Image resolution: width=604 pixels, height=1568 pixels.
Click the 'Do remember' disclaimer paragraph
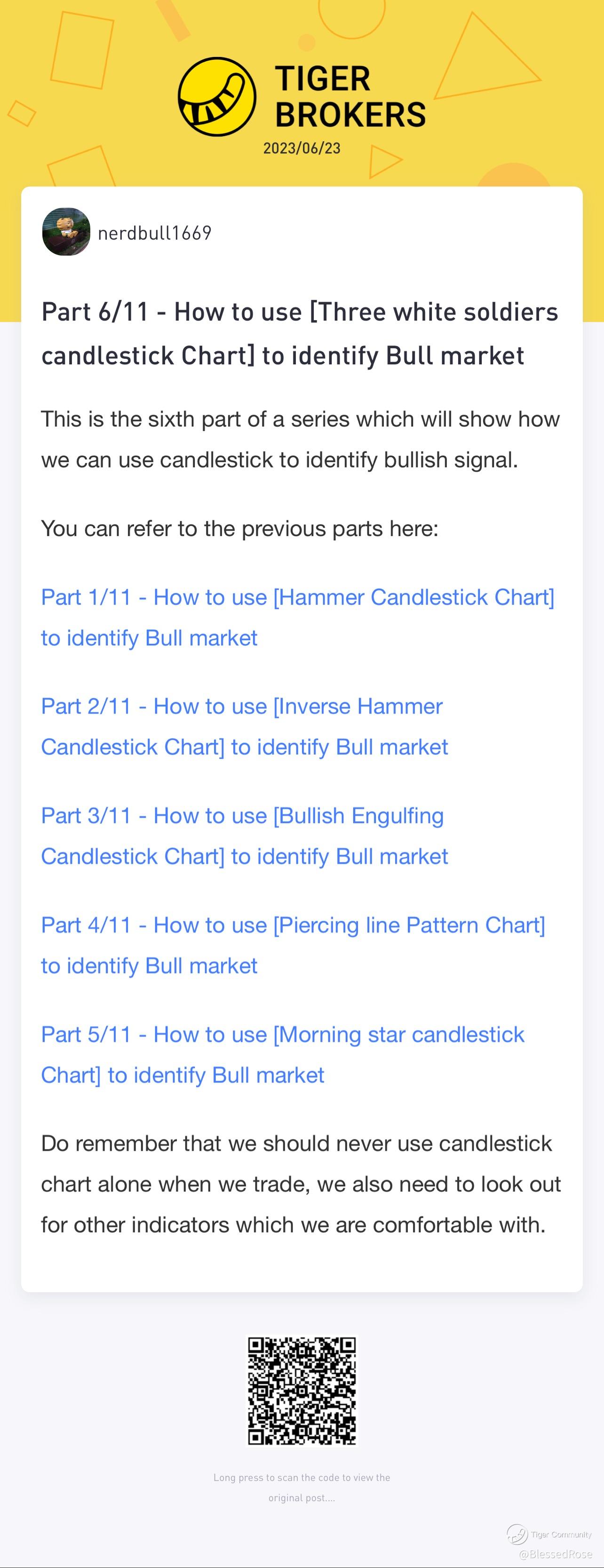coord(301,1184)
